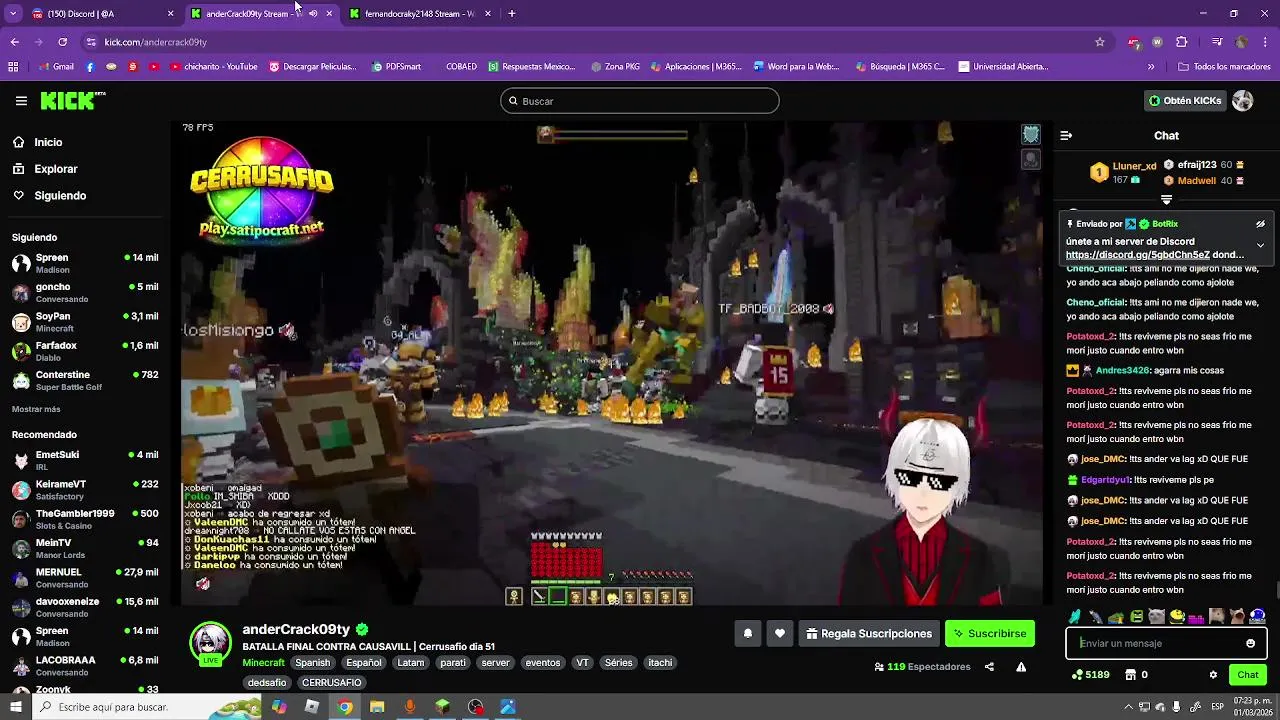Screen dimensions: 1280x720
Task: Collapse the chat panel arrow icon
Action: [x=1066, y=135]
